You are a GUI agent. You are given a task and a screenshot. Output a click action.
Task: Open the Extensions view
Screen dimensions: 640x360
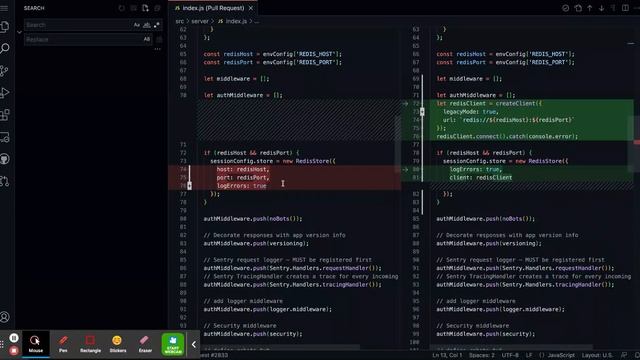click(5, 115)
